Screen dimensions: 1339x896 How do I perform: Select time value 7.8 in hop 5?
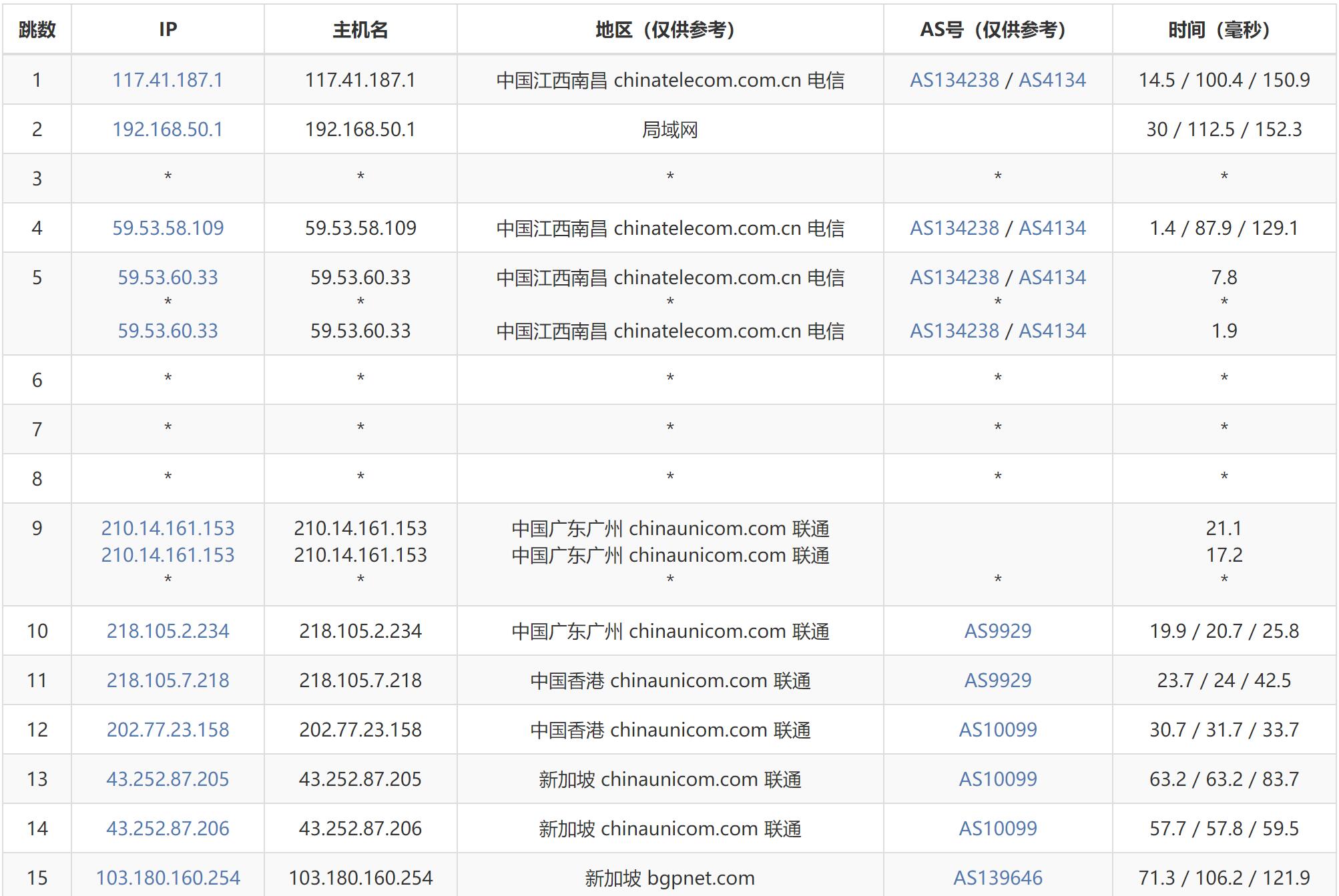(x=1224, y=278)
